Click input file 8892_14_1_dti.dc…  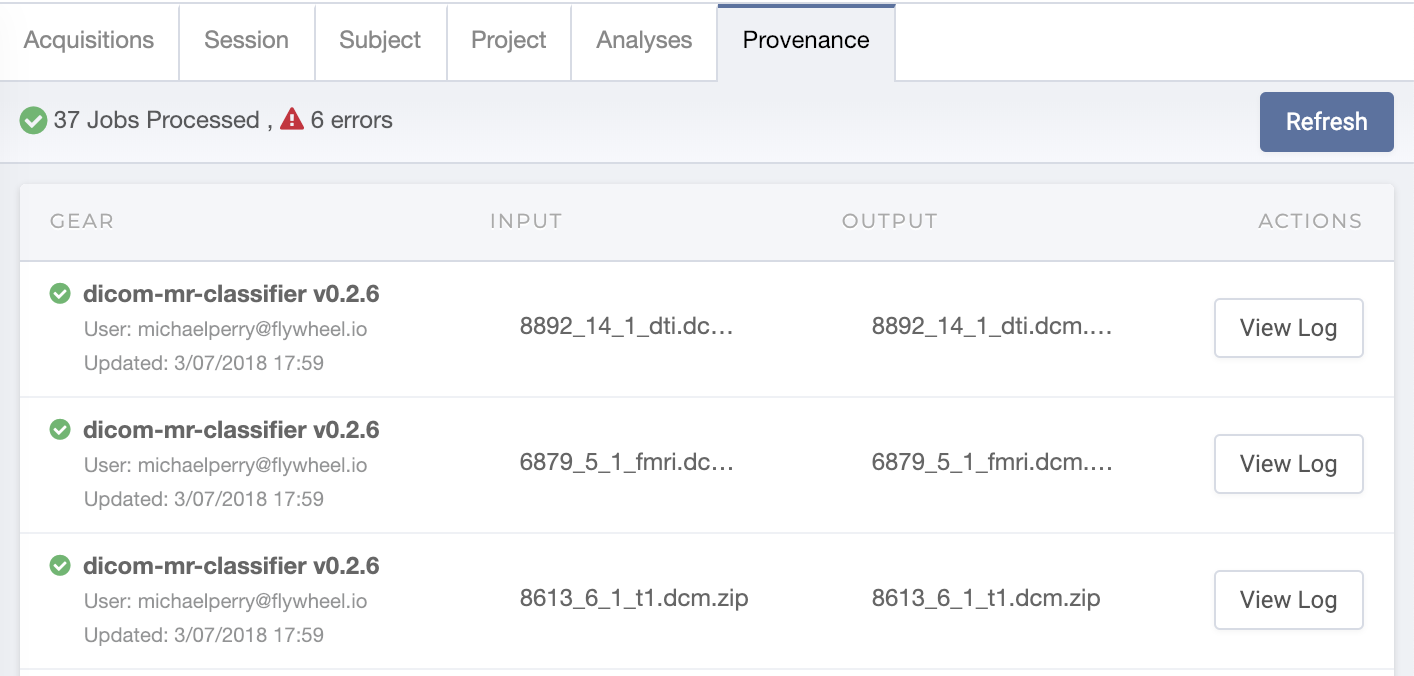point(627,327)
